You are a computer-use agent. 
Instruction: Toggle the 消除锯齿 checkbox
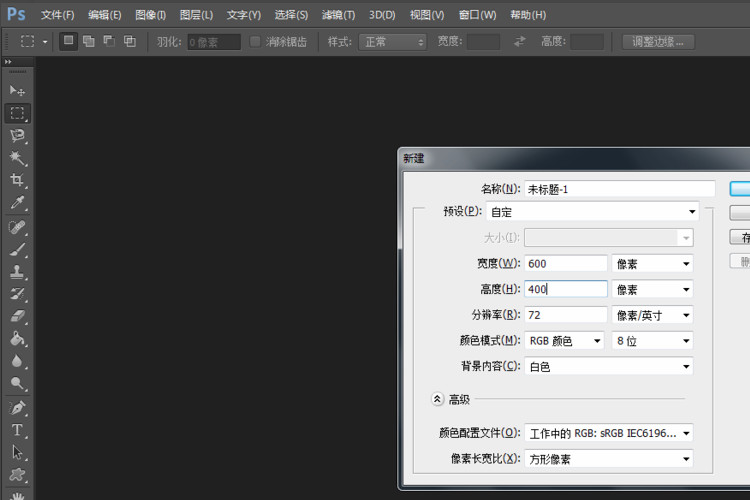pyautogui.click(x=255, y=42)
